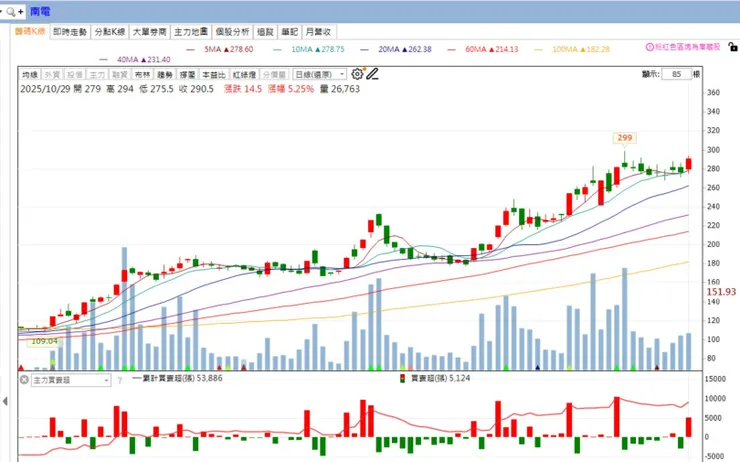The height and width of the screenshot is (462, 740).
Task: Click the pink 粉紅色區塊為庫藏股 note
Action: (687, 47)
